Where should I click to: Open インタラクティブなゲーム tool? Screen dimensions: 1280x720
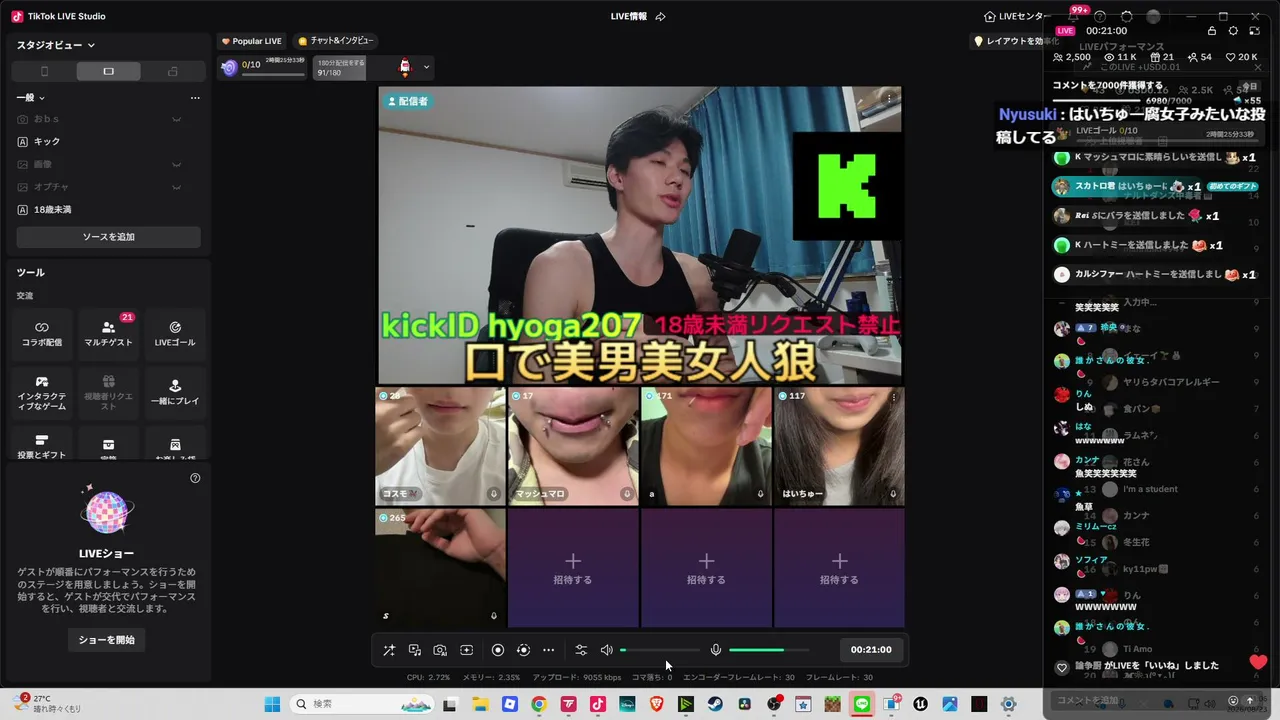tap(42, 392)
